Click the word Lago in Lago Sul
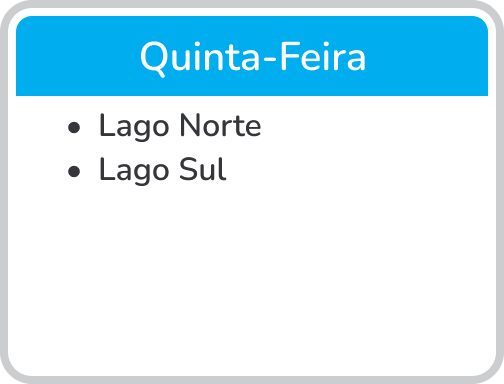Screen dimensions: 504x384 134,170
